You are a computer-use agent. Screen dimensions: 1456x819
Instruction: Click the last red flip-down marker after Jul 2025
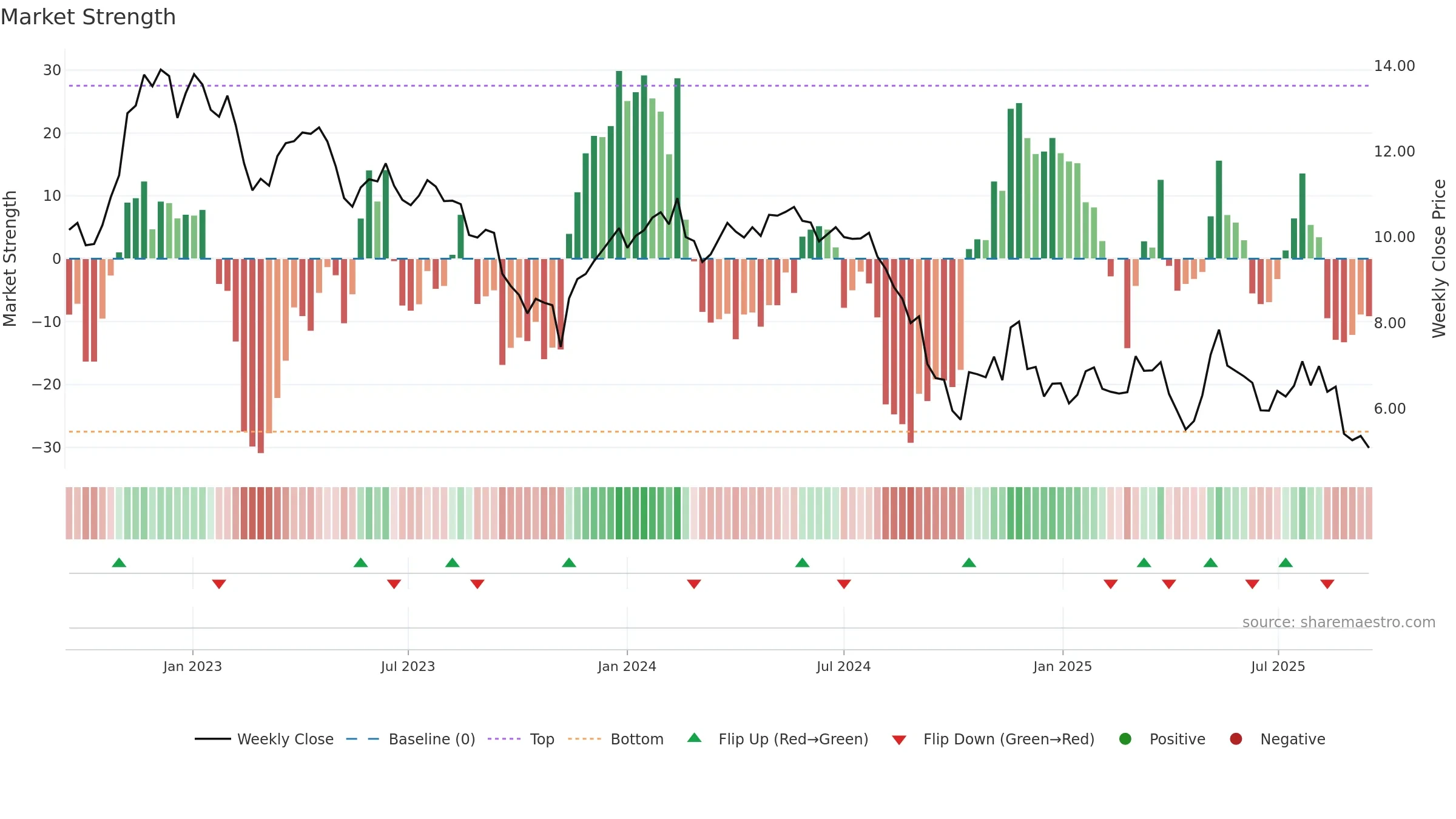(x=1327, y=584)
